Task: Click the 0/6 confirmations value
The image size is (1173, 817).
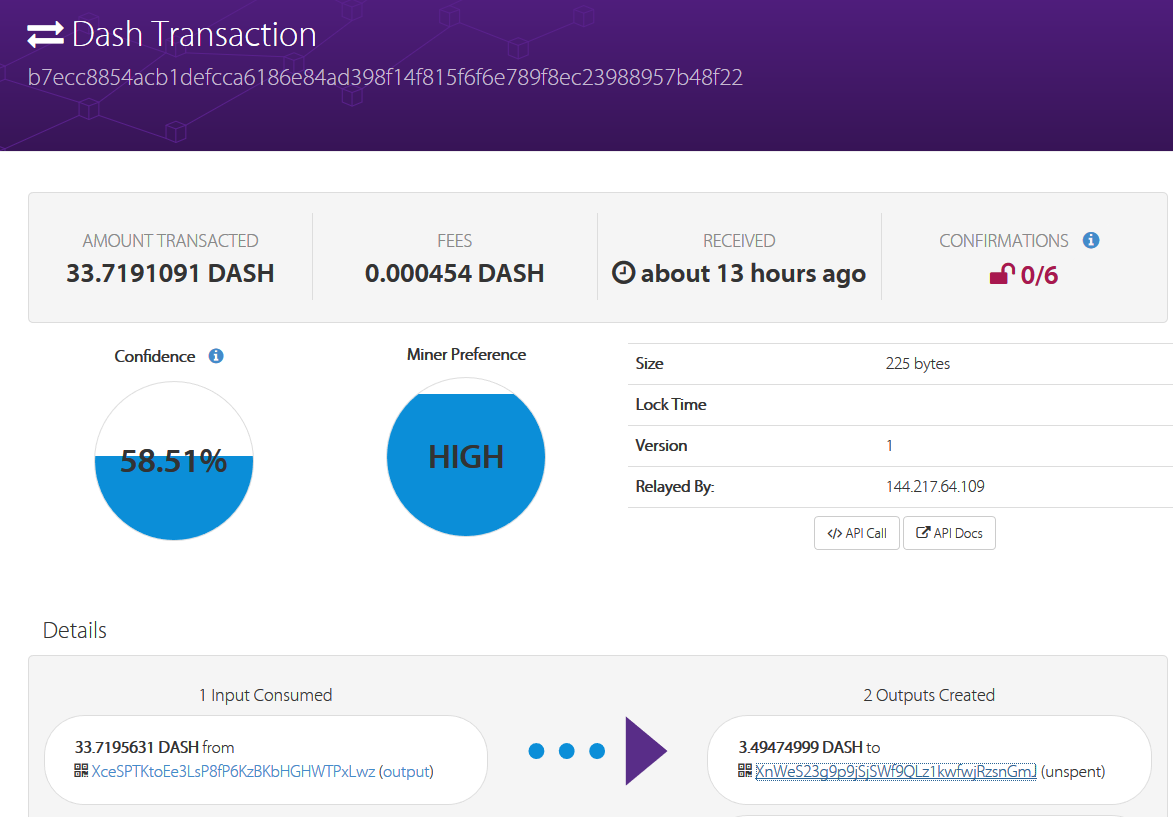Action: [1039, 275]
